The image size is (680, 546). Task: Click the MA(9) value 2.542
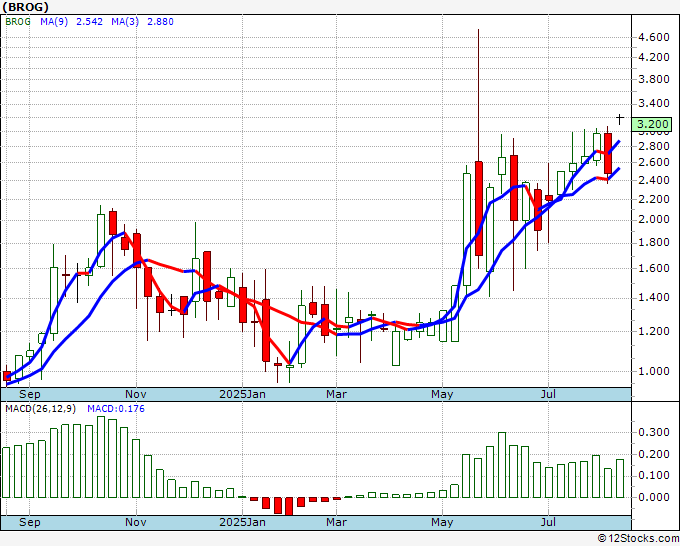coord(89,22)
